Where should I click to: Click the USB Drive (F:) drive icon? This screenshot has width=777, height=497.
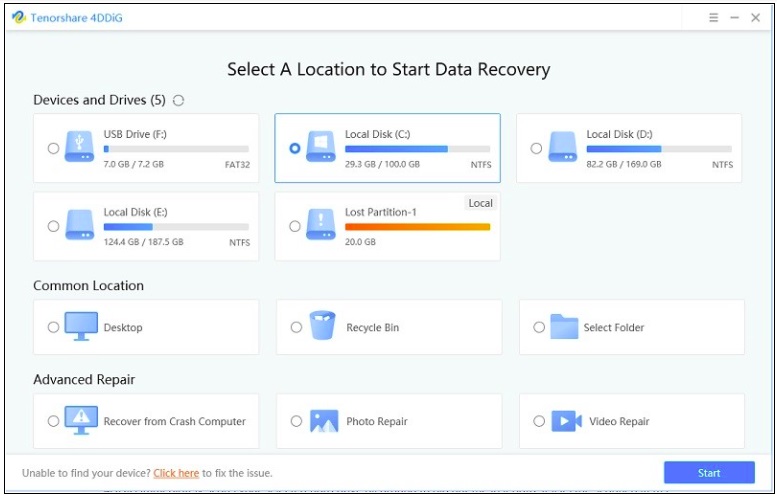(x=79, y=147)
